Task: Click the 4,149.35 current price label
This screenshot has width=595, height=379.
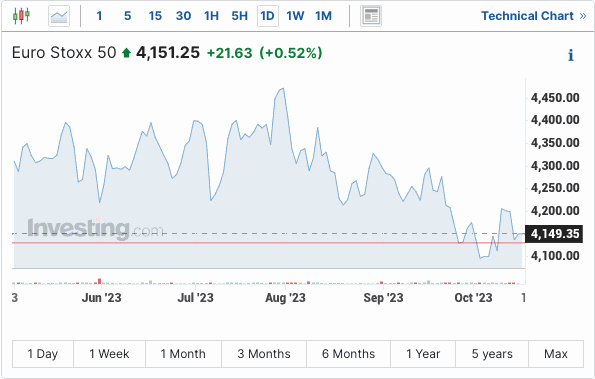Action: click(554, 234)
